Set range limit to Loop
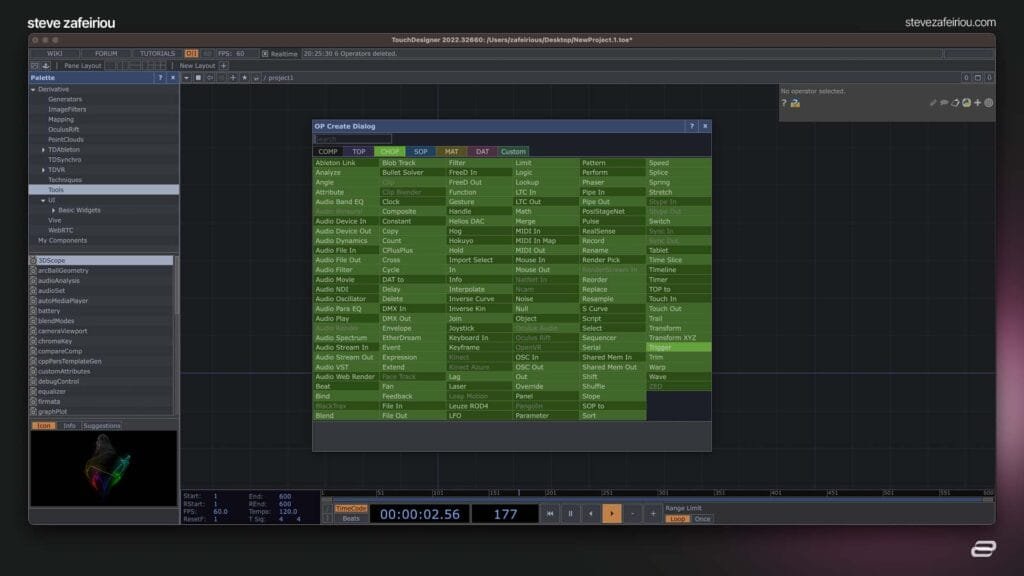This screenshot has height=576, width=1024. (x=677, y=519)
